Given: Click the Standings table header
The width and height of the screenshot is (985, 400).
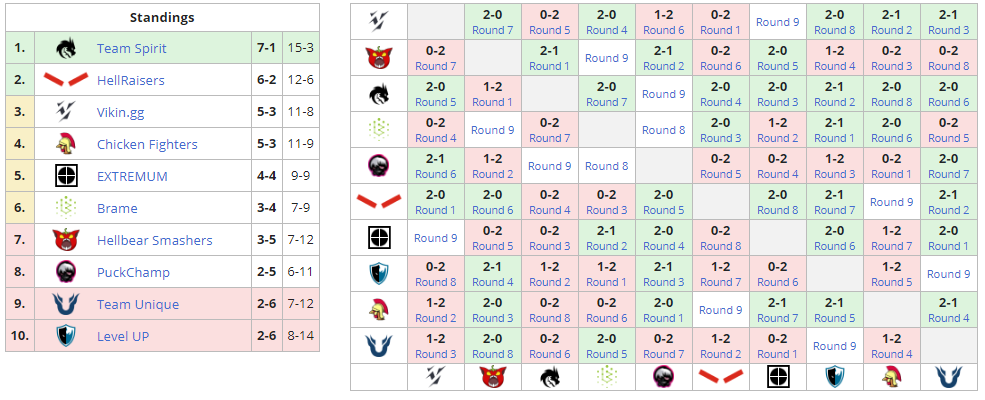Looking at the screenshot, I should [162, 17].
